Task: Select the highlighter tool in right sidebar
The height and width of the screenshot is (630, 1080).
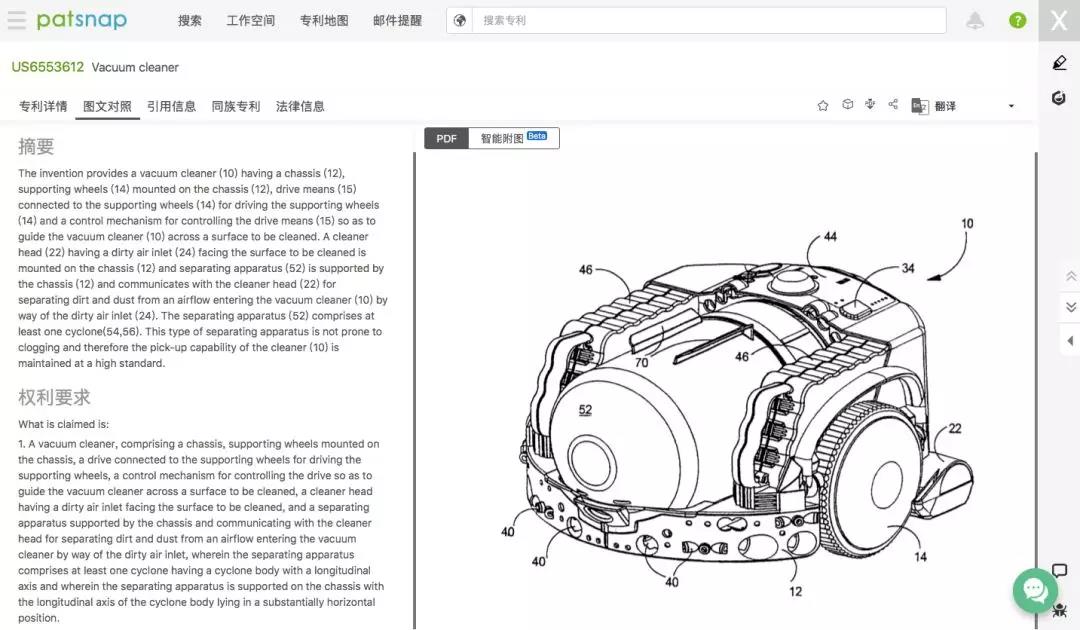Action: pos(1059,63)
